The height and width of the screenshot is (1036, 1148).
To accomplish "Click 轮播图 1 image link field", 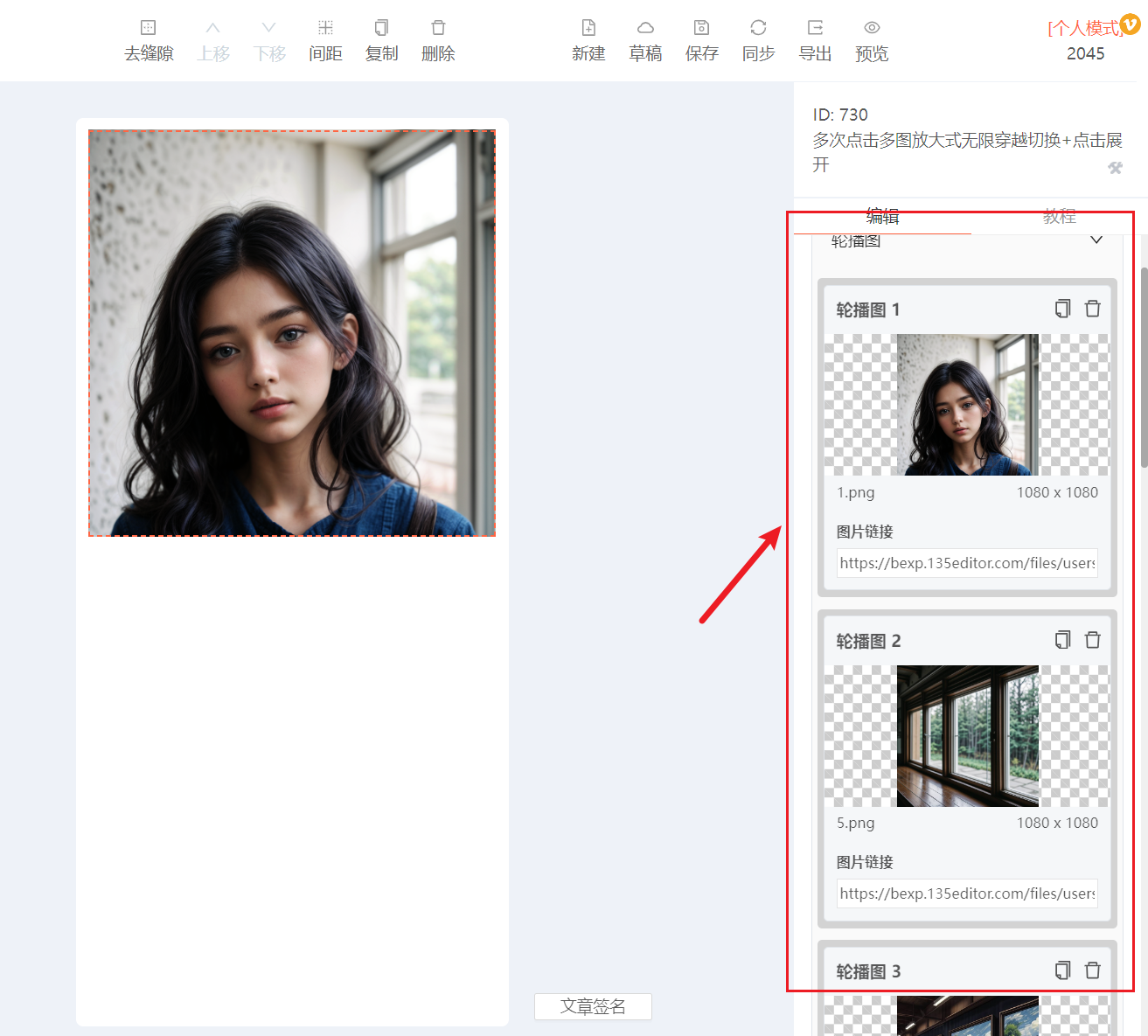I will click(967, 563).
